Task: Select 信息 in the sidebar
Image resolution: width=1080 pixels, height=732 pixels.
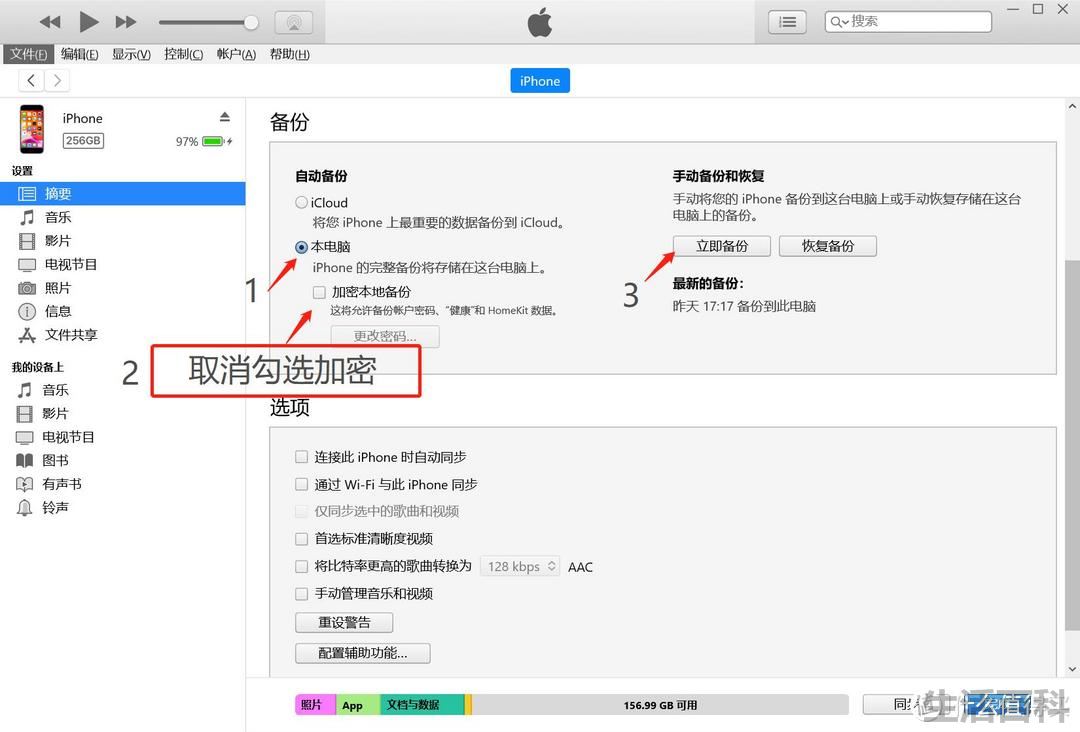Action: coord(123,311)
